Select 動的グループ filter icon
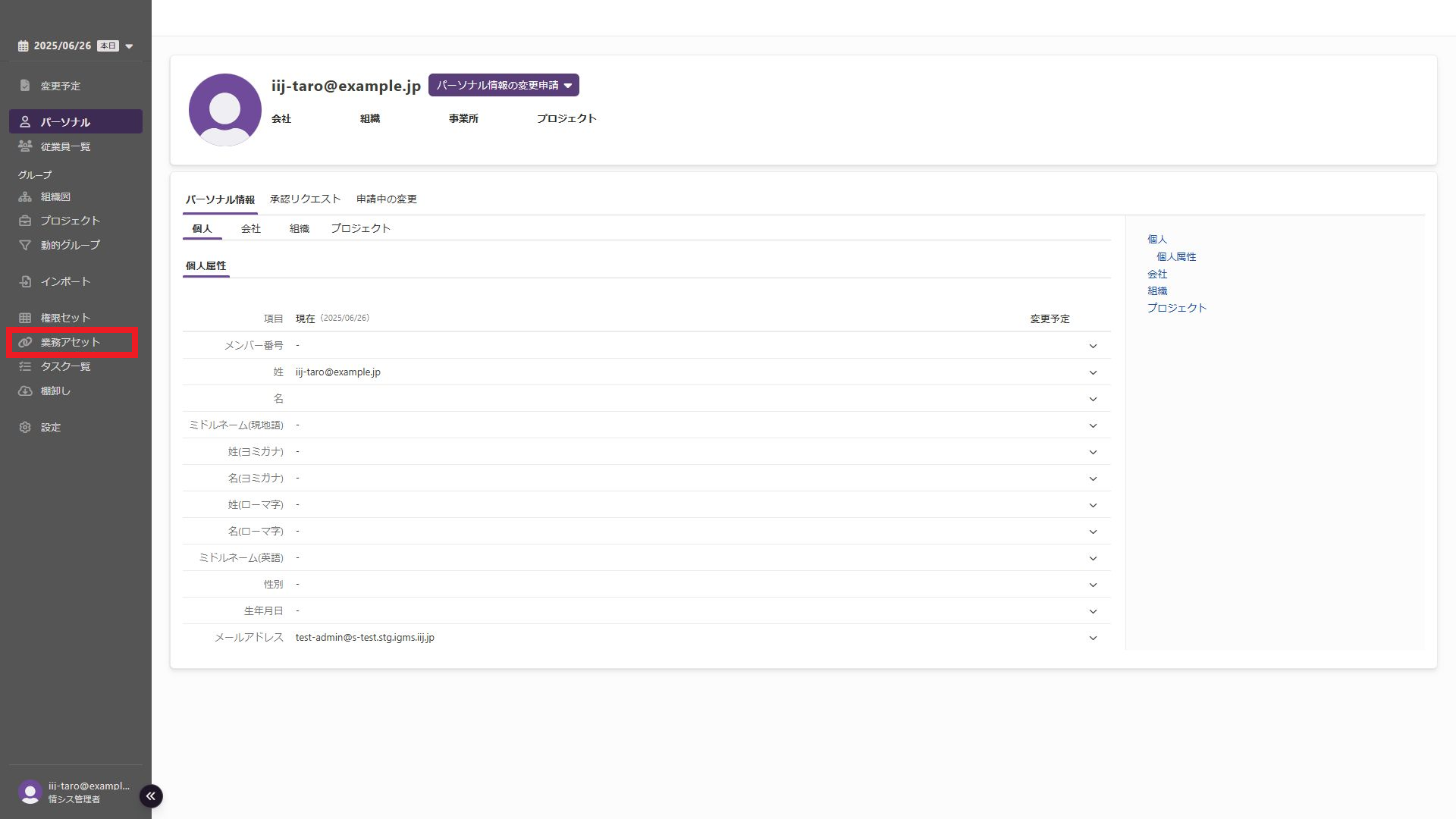 point(25,245)
